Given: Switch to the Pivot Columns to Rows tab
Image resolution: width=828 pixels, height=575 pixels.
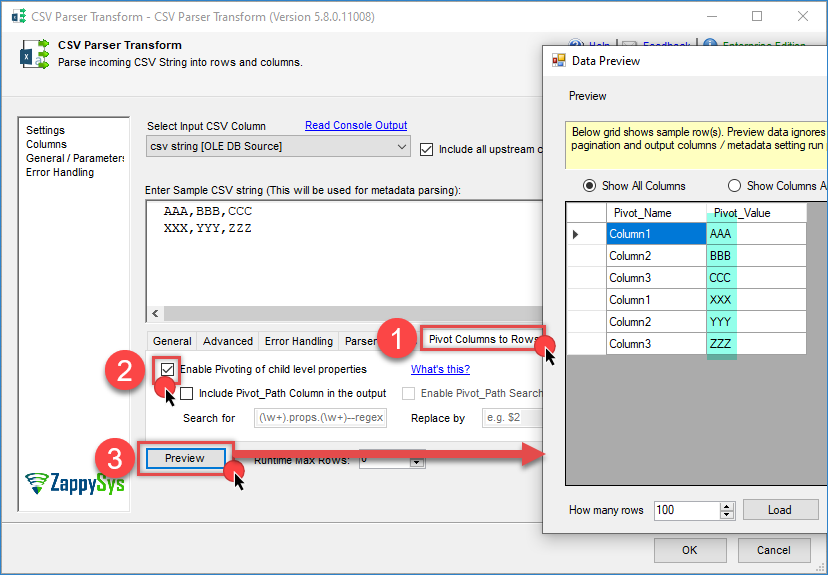Looking at the screenshot, I should click(483, 340).
